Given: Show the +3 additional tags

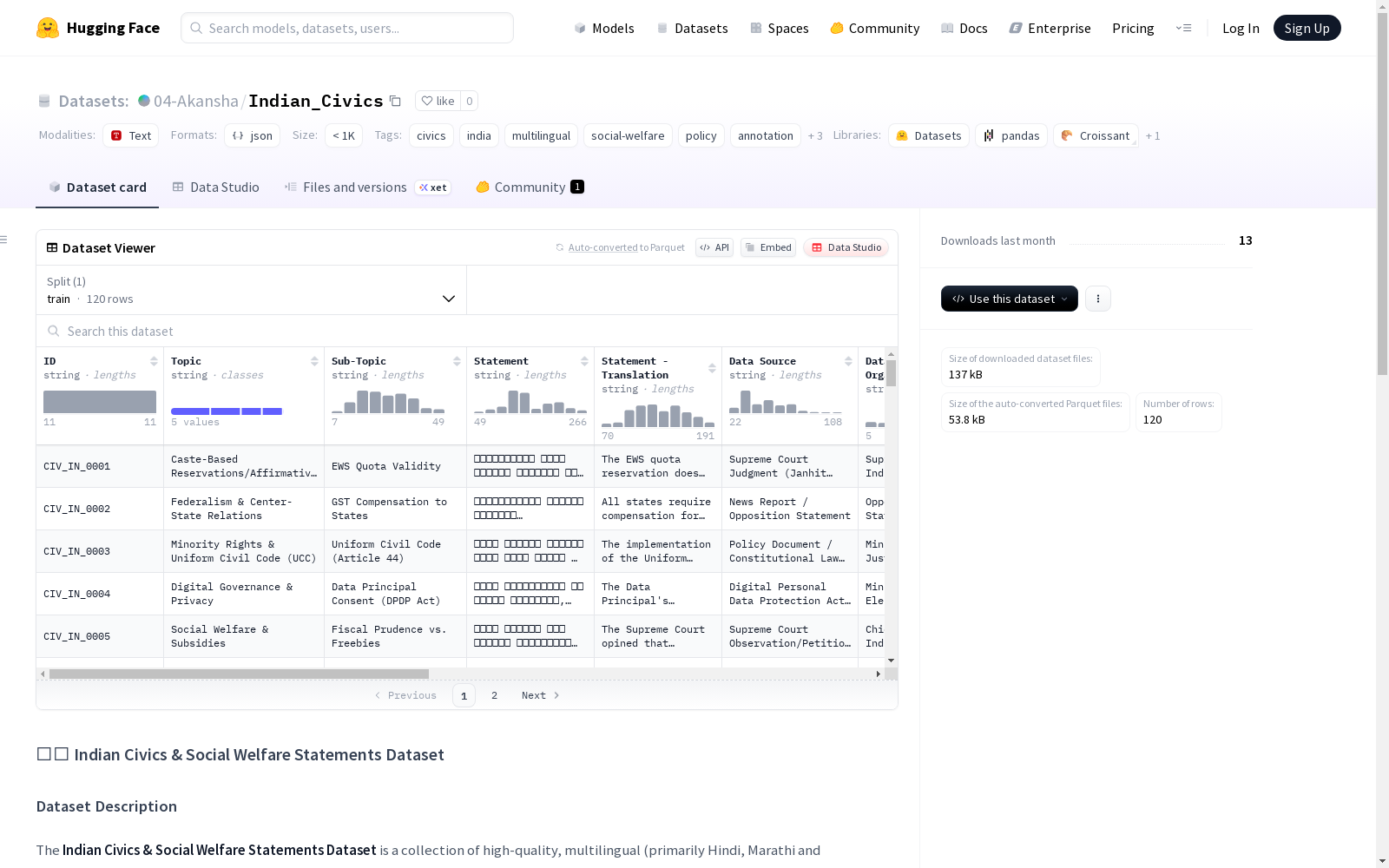Looking at the screenshot, I should tap(815, 135).
